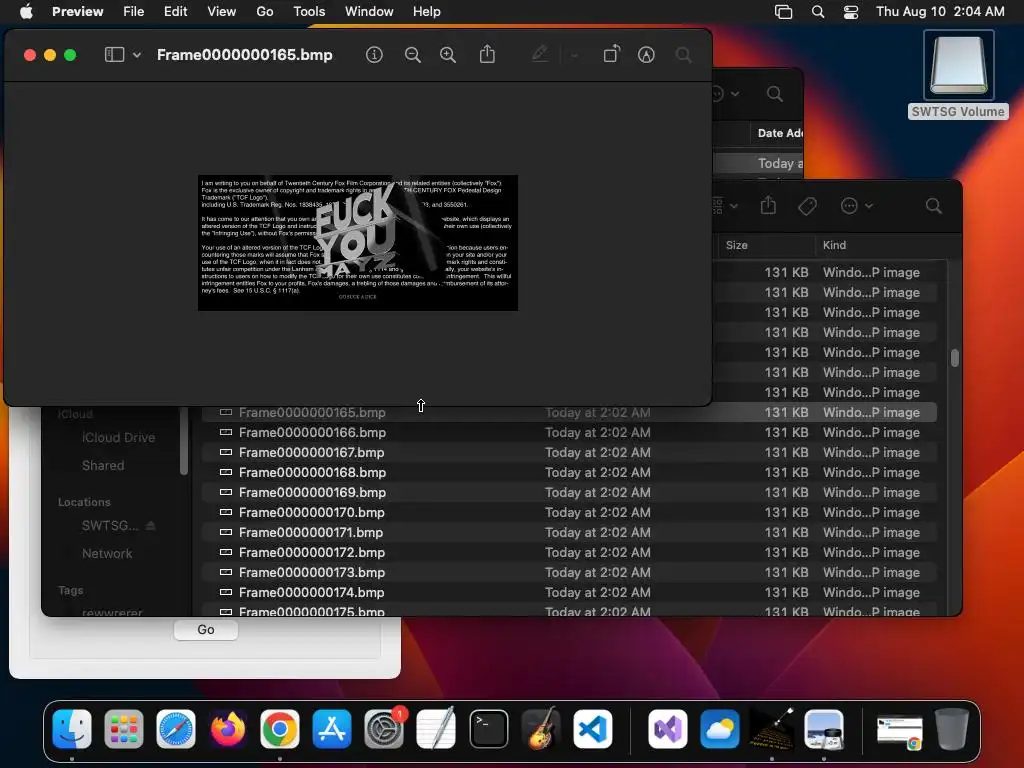Click the screen mirroring icon in menu bar
This screenshot has width=1024, height=768.
[783, 12]
